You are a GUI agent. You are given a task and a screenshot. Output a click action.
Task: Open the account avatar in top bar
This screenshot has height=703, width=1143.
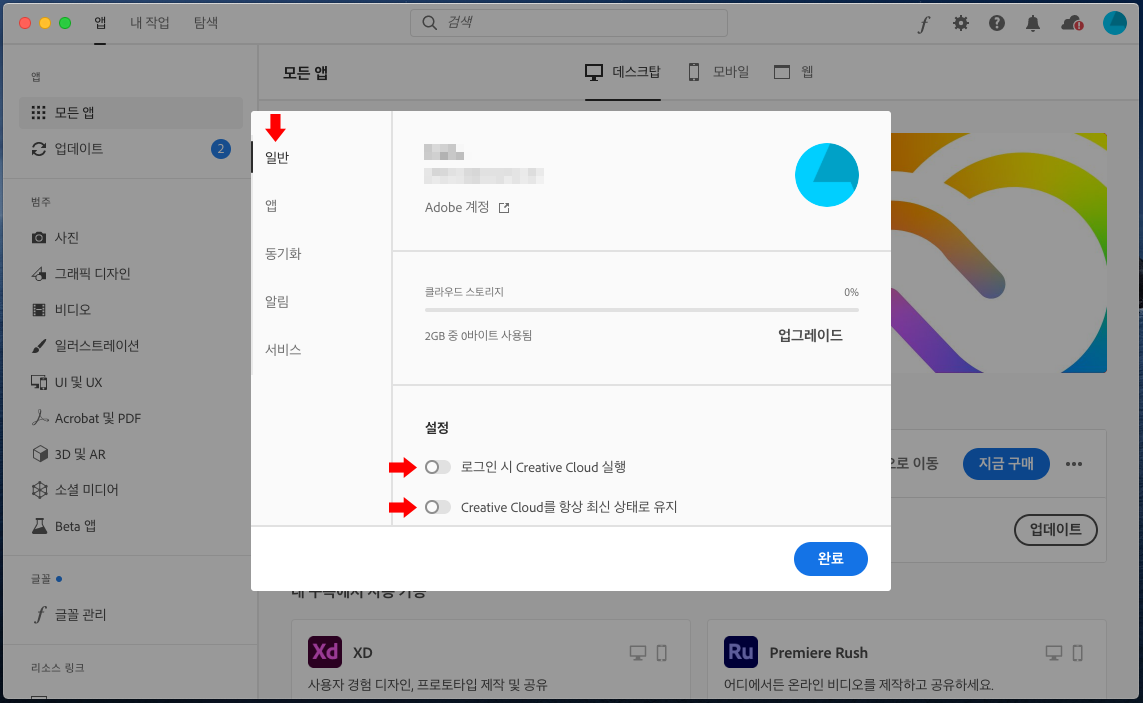coord(1115,23)
